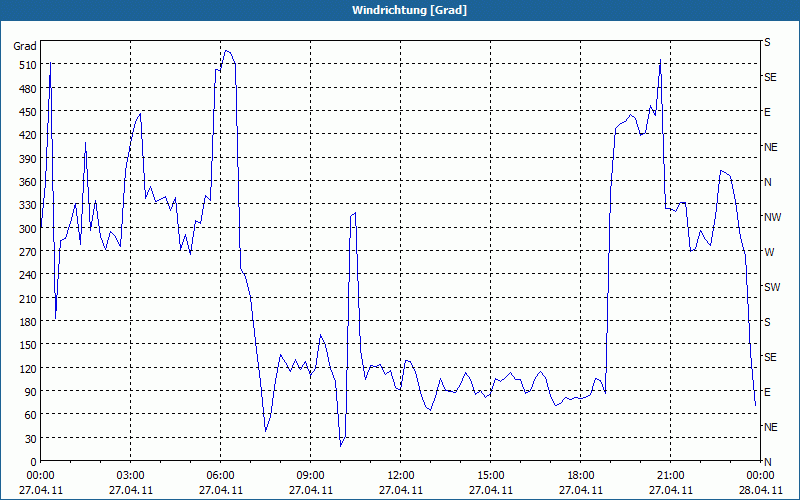
Task: Click the 120 y-axis value
Action: pyautogui.click(x=28, y=368)
